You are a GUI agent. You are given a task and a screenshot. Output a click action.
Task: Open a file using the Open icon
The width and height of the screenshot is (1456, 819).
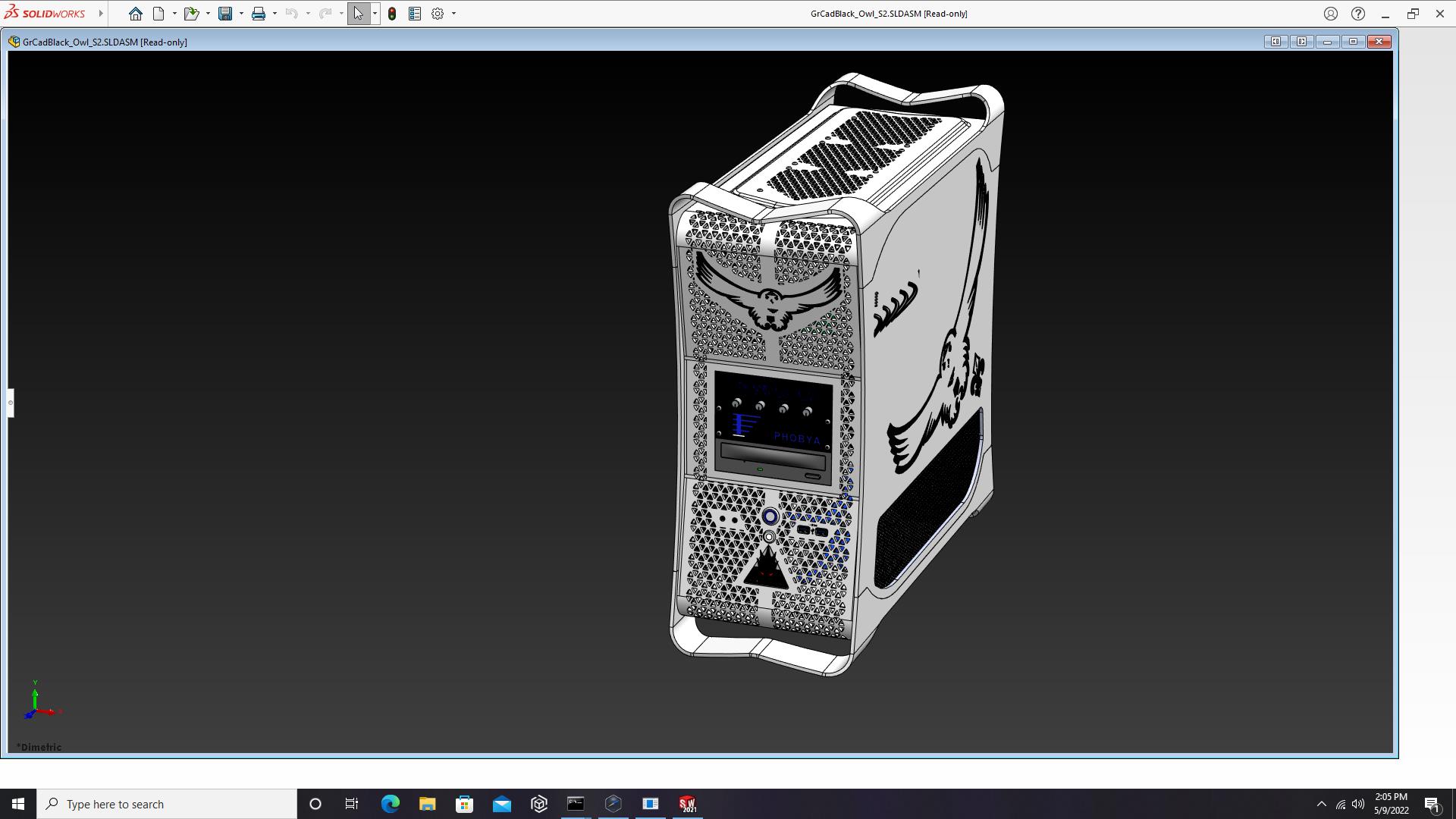[x=191, y=14]
